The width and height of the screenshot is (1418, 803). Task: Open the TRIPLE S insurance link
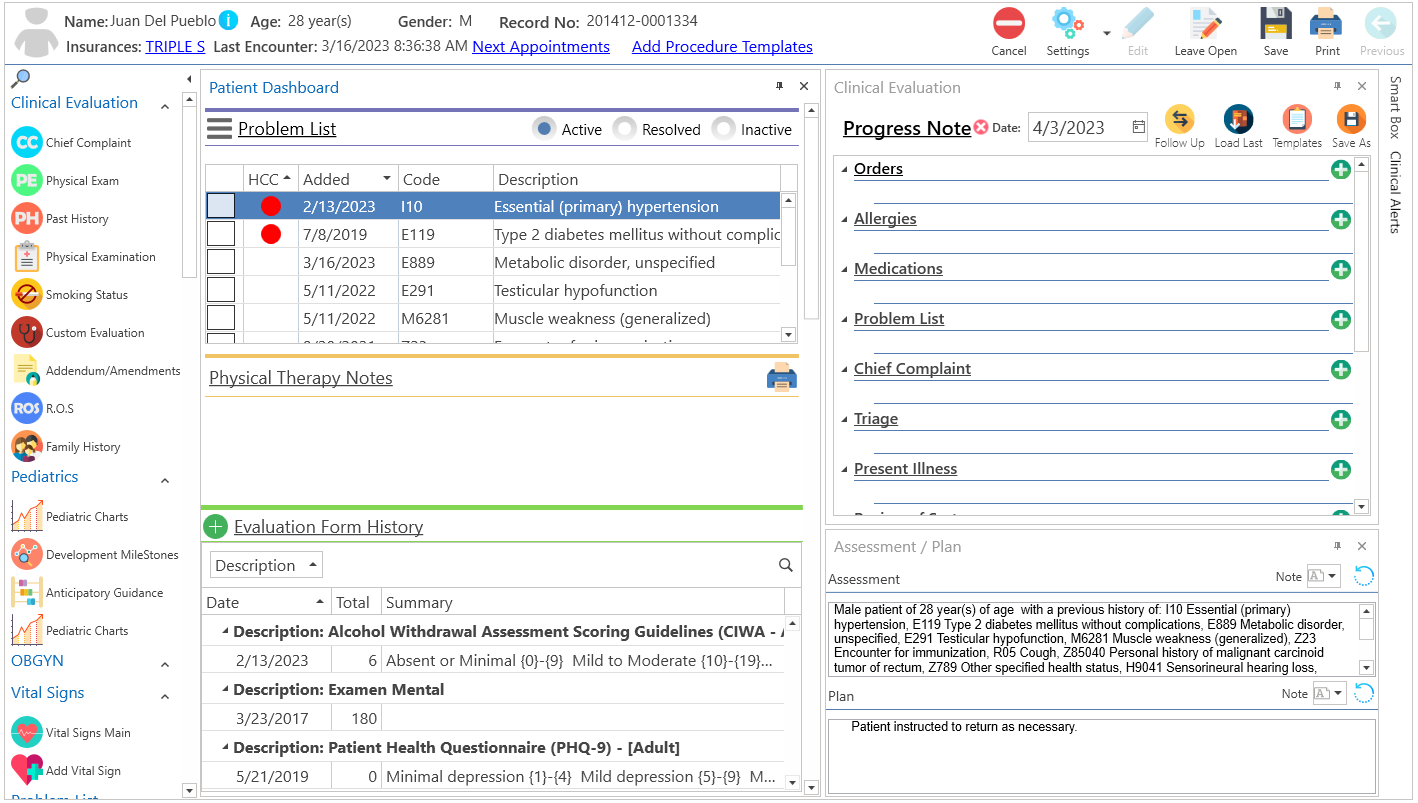tap(175, 46)
